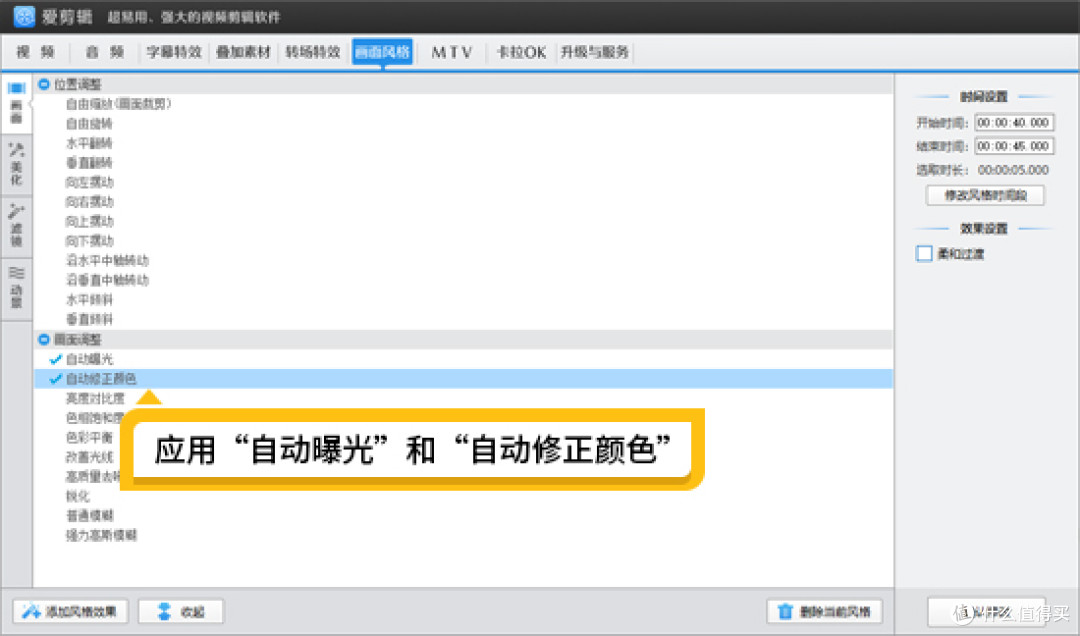
Task: Select the 画面风格 tab
Action: [x=382, y=52]
